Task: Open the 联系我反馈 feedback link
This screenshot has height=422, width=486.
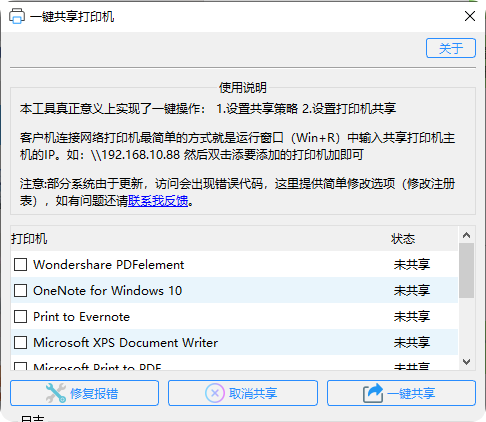Action: [158, 201]
